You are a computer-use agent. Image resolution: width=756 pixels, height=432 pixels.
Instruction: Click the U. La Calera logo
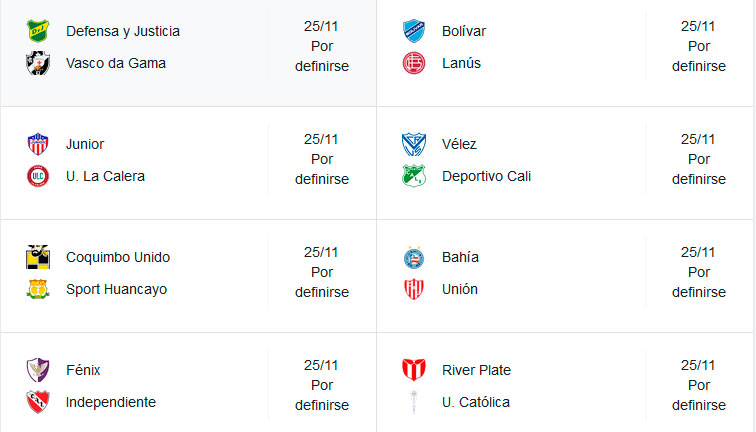(x=38, y=176)
